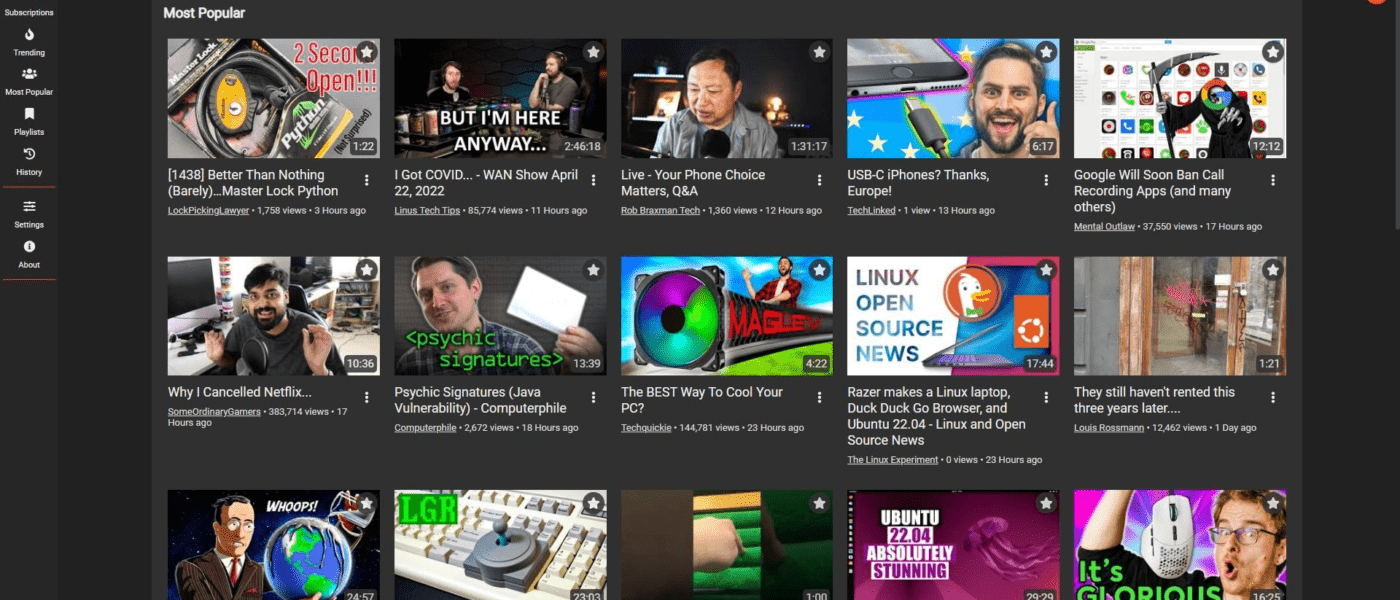
Task: Favorite the They still haven't rented star
Action: coord(1273,270)
